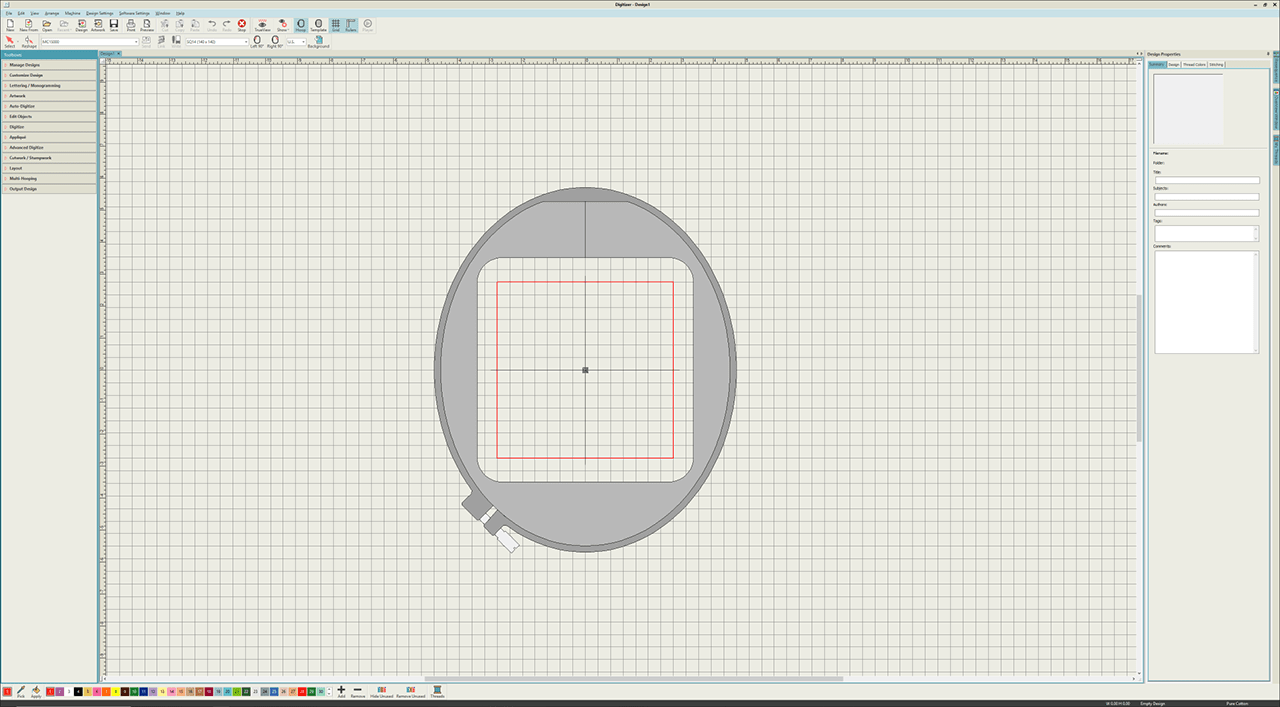Image resolution: width=1280 pixels, height=707 pixels.
Task: Open the Machine menu
Action: click(72, 13)
